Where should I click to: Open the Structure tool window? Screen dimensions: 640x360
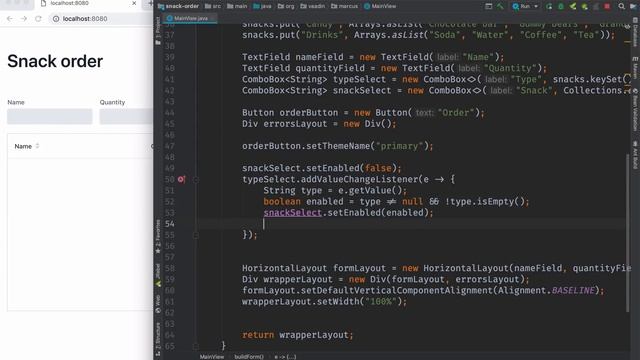[158, 339]
